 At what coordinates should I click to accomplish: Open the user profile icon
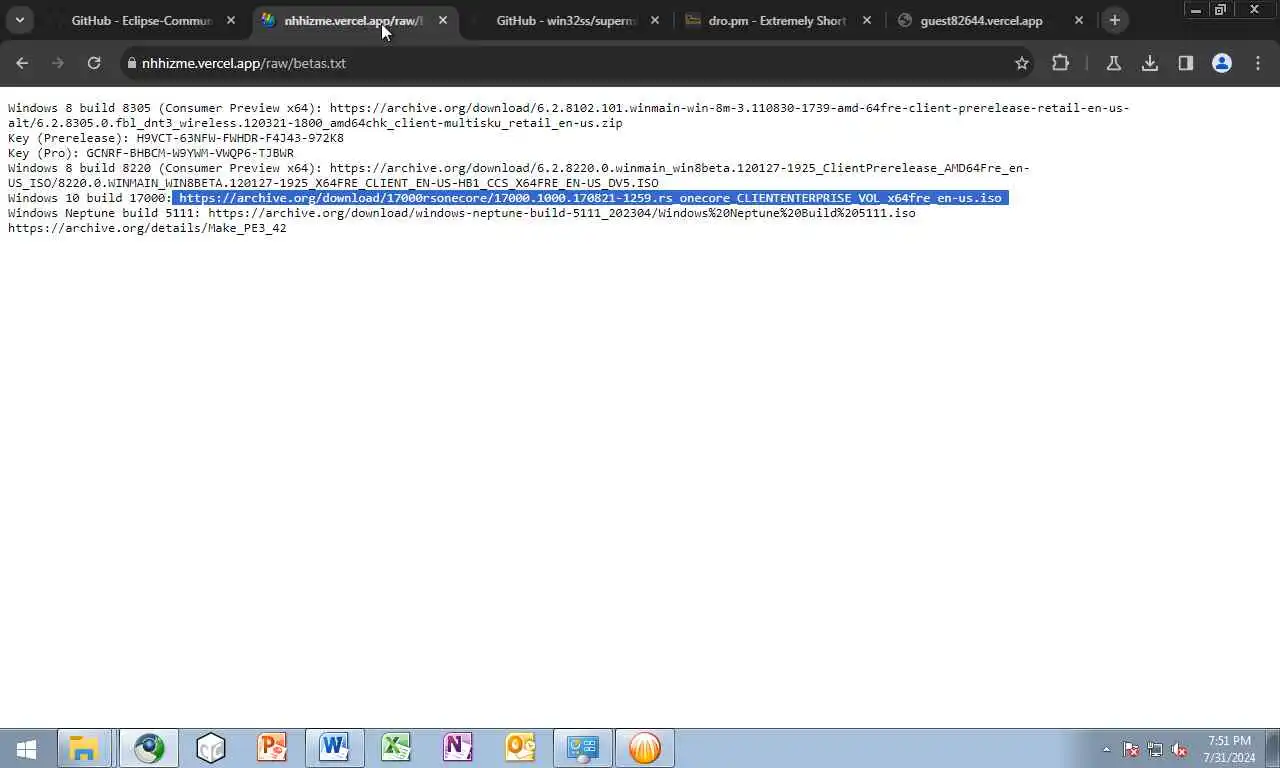[x=1222, y=63]
